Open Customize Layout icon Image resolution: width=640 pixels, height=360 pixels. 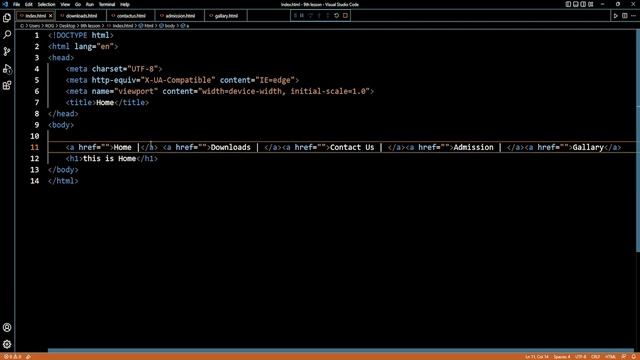(x=591, y=4)
